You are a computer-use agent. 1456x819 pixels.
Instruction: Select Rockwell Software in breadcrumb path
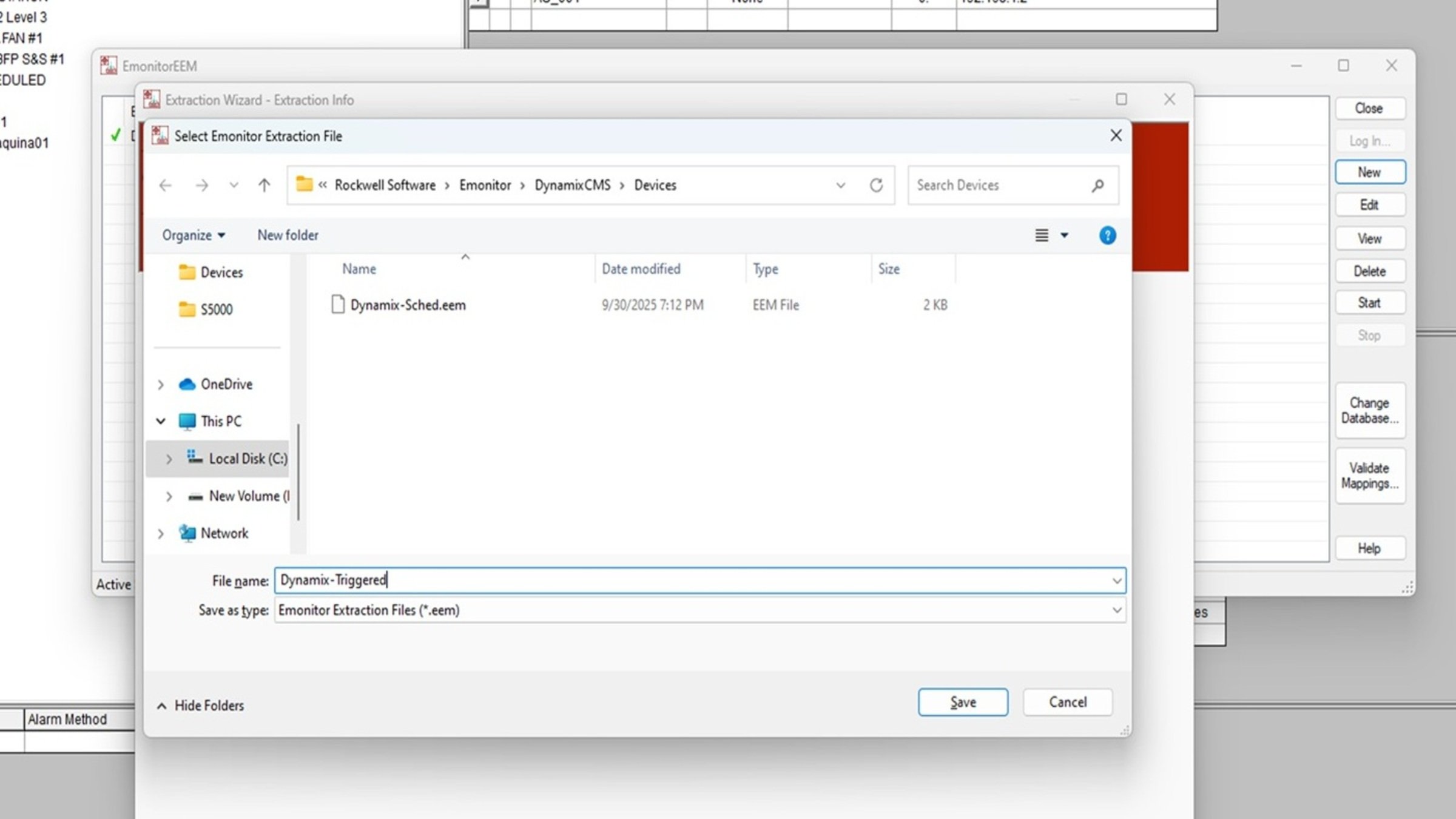click(x=385, y=185)
